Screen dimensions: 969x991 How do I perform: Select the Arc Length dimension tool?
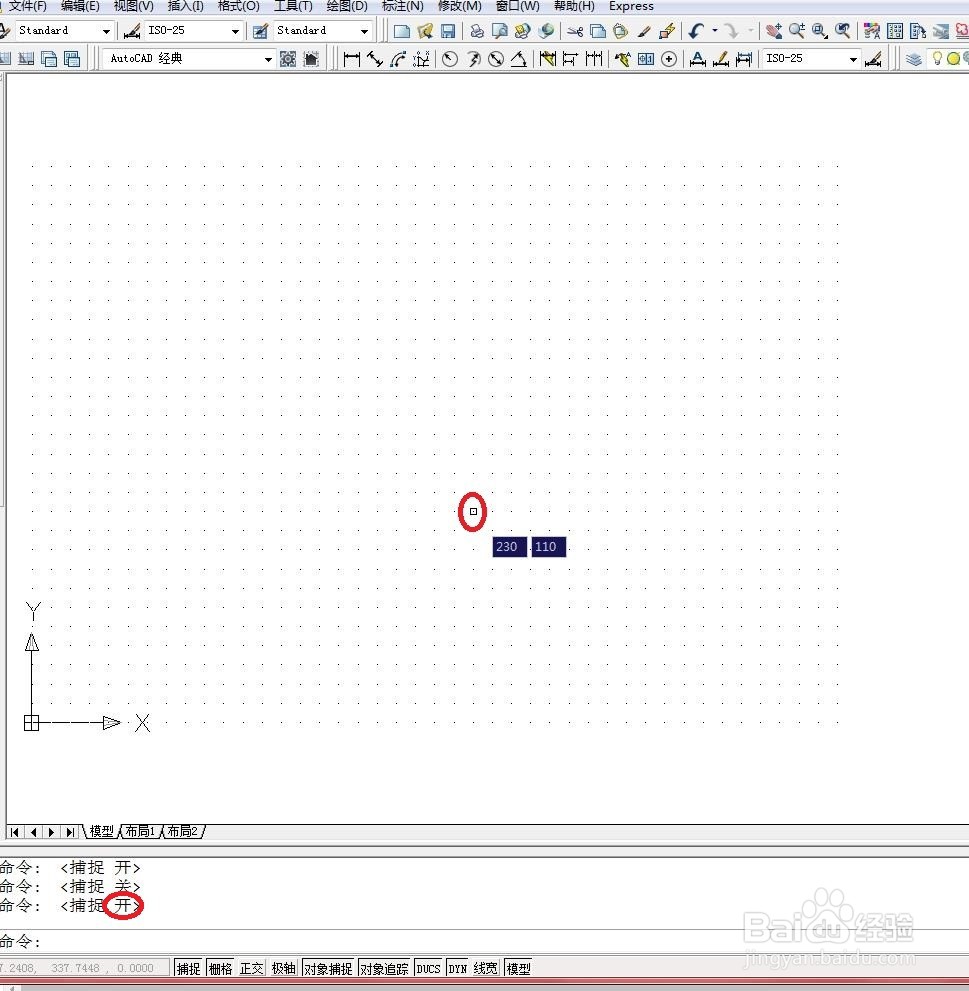pos(398,59)
